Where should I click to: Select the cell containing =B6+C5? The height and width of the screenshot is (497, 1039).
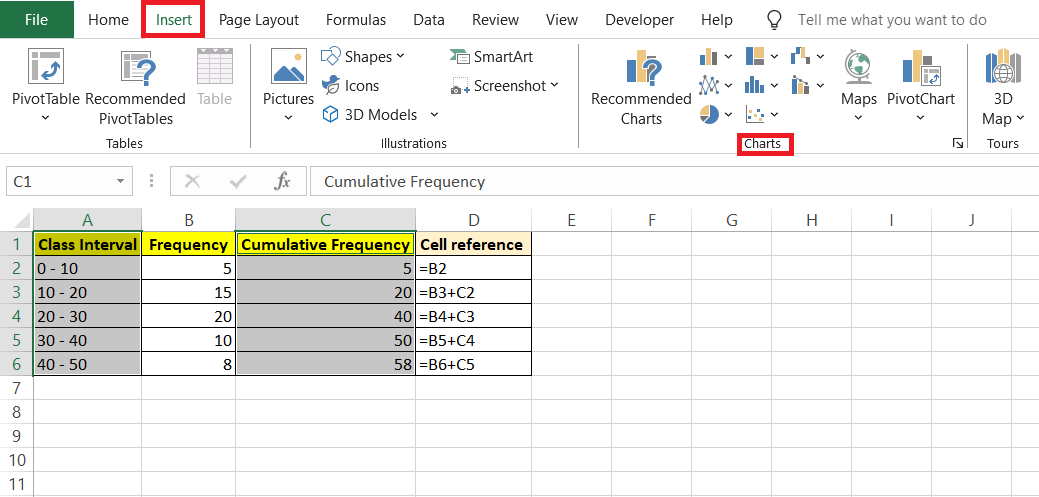(x=474, y=364)
